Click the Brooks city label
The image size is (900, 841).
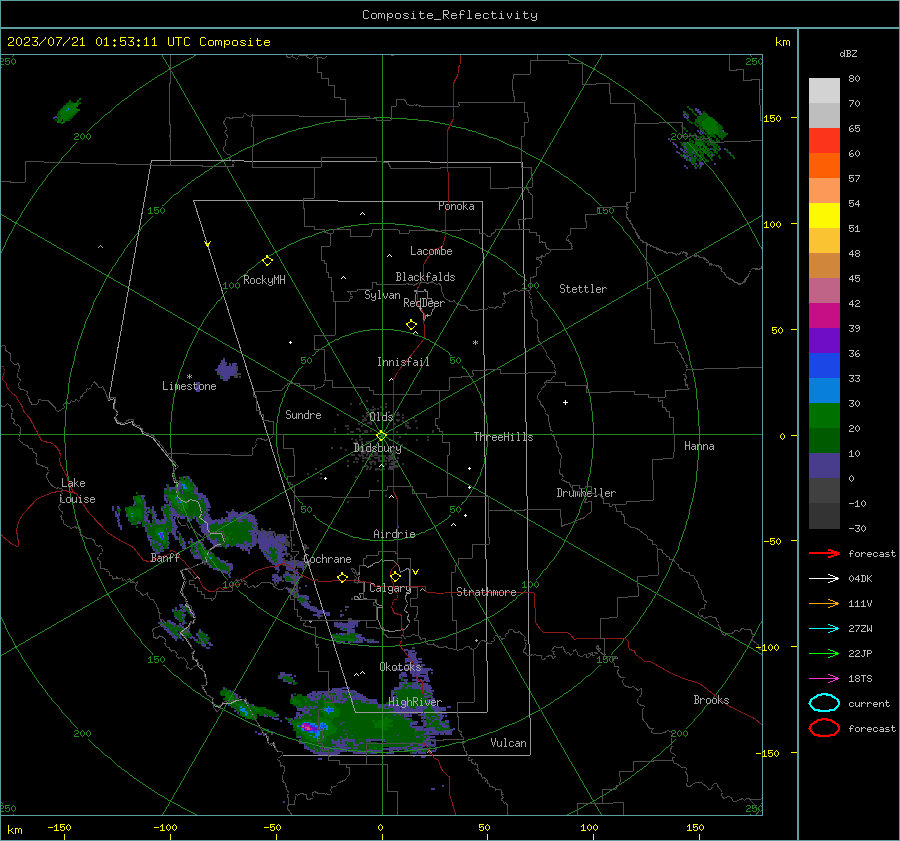pos(711,700)
